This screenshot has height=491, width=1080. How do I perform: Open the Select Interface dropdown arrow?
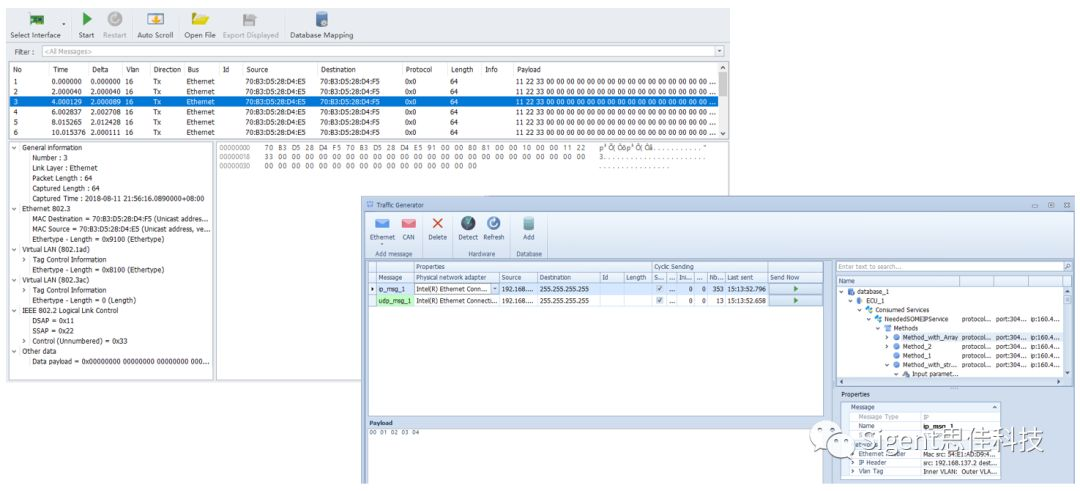pos(63,25)
